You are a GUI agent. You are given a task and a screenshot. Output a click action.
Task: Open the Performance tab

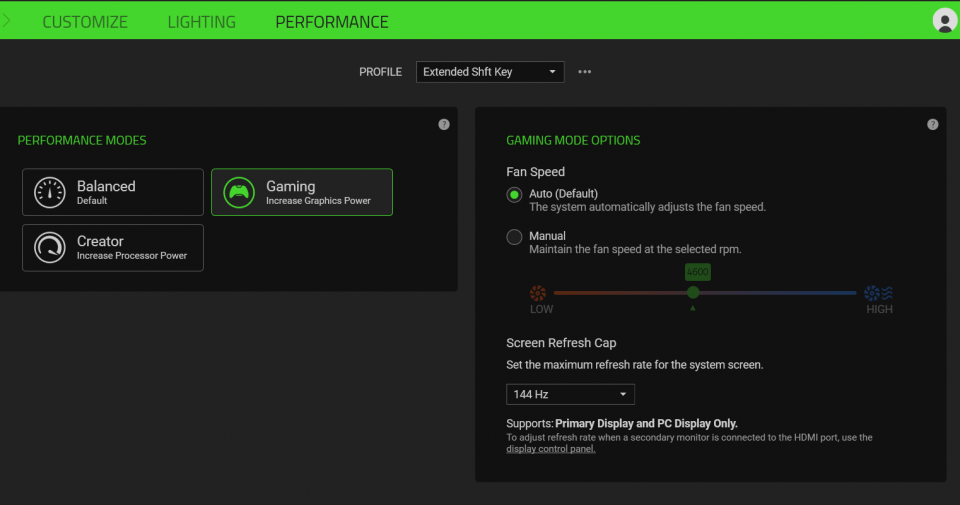coord(332,22)
